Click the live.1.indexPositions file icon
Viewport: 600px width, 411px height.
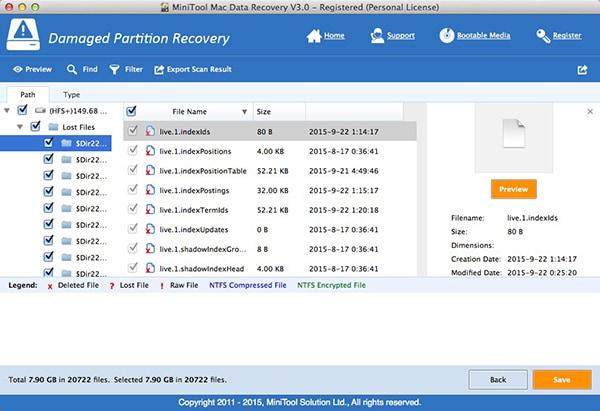[x=150, y=151]
